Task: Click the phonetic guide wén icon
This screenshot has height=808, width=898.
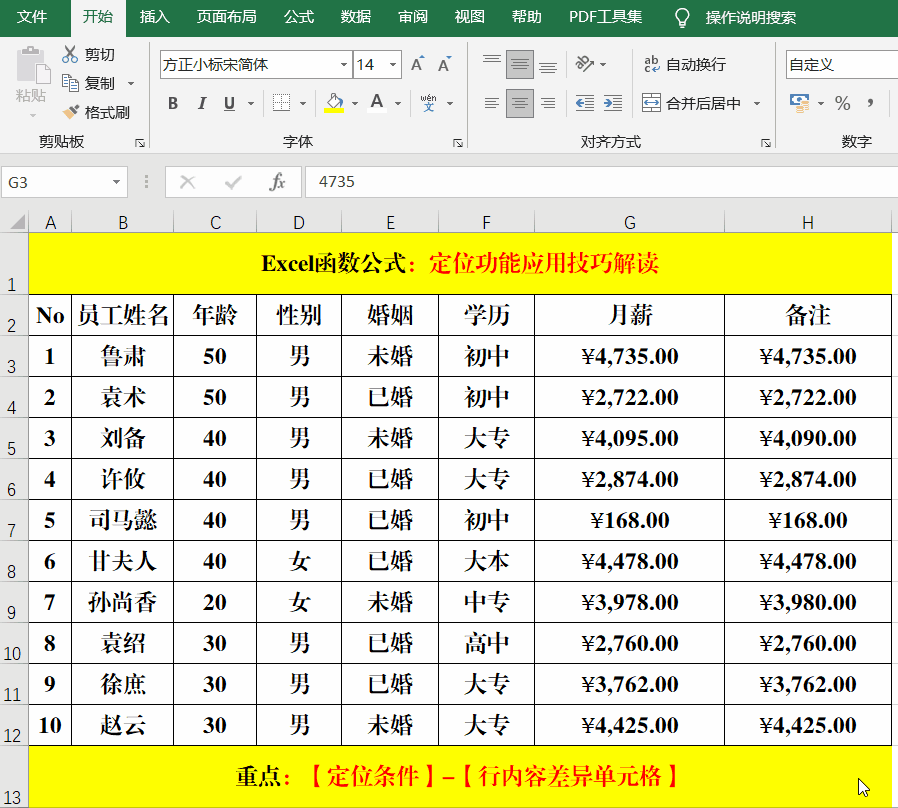Action: click(428, 103)
